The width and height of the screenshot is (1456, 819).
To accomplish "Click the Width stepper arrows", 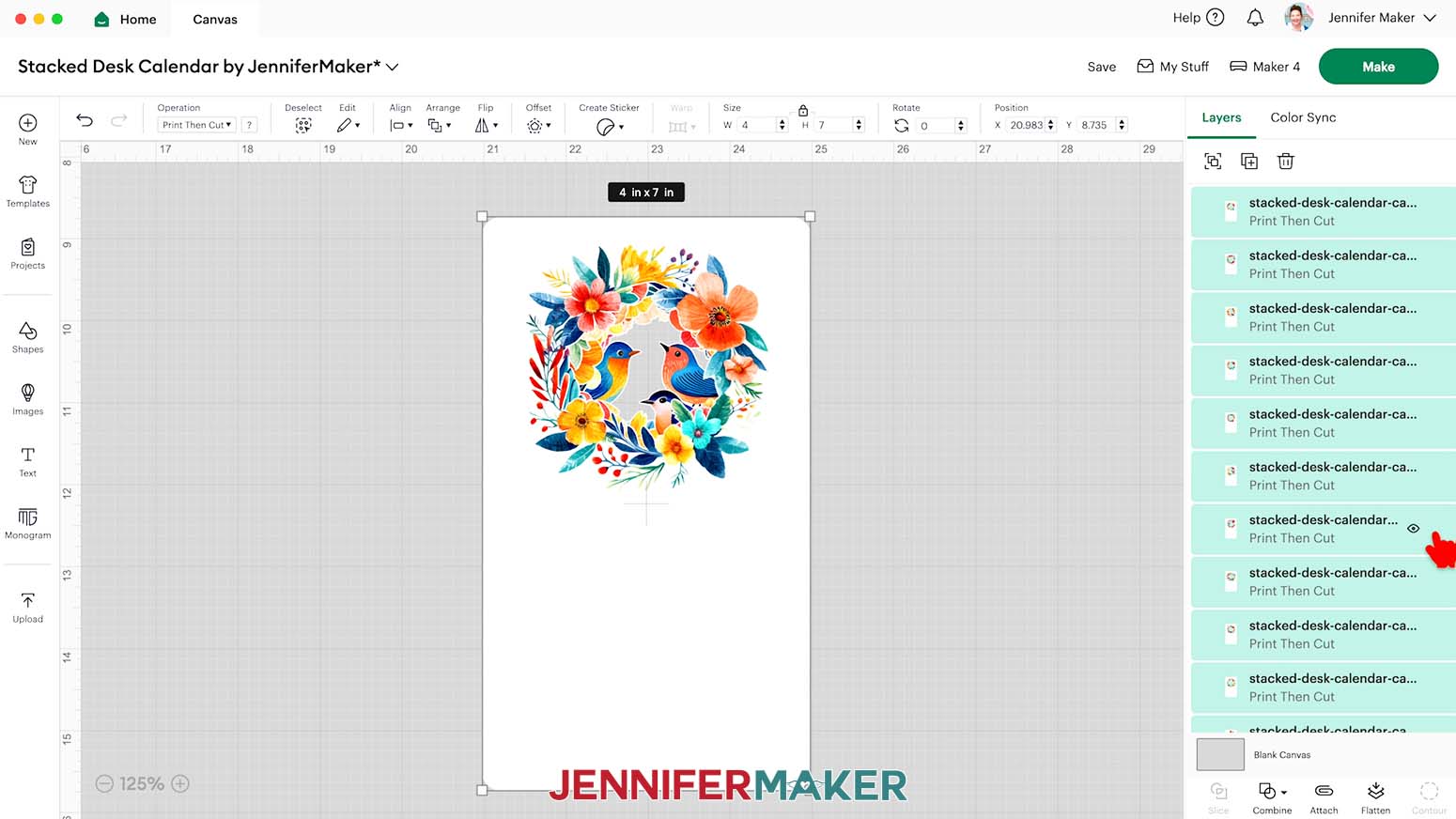I will point(782,125).
